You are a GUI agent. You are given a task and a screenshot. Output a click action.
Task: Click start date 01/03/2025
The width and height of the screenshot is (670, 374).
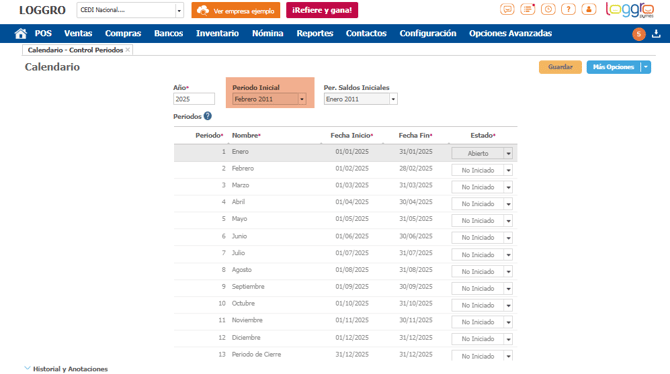click(x=352, y=185)
